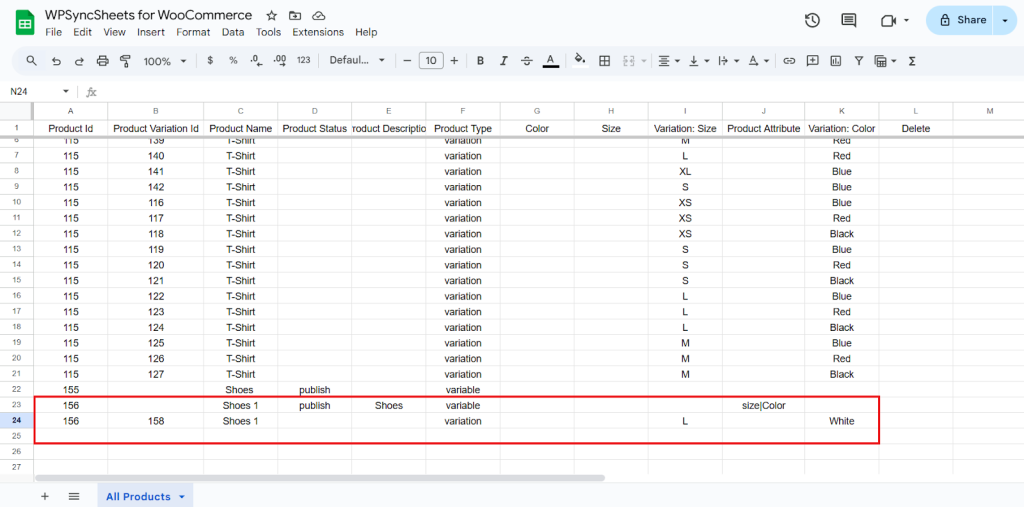Open the Insert menu
This screenshot has height=507, width=1024.
pyautogui.click(x=151, y=32)
